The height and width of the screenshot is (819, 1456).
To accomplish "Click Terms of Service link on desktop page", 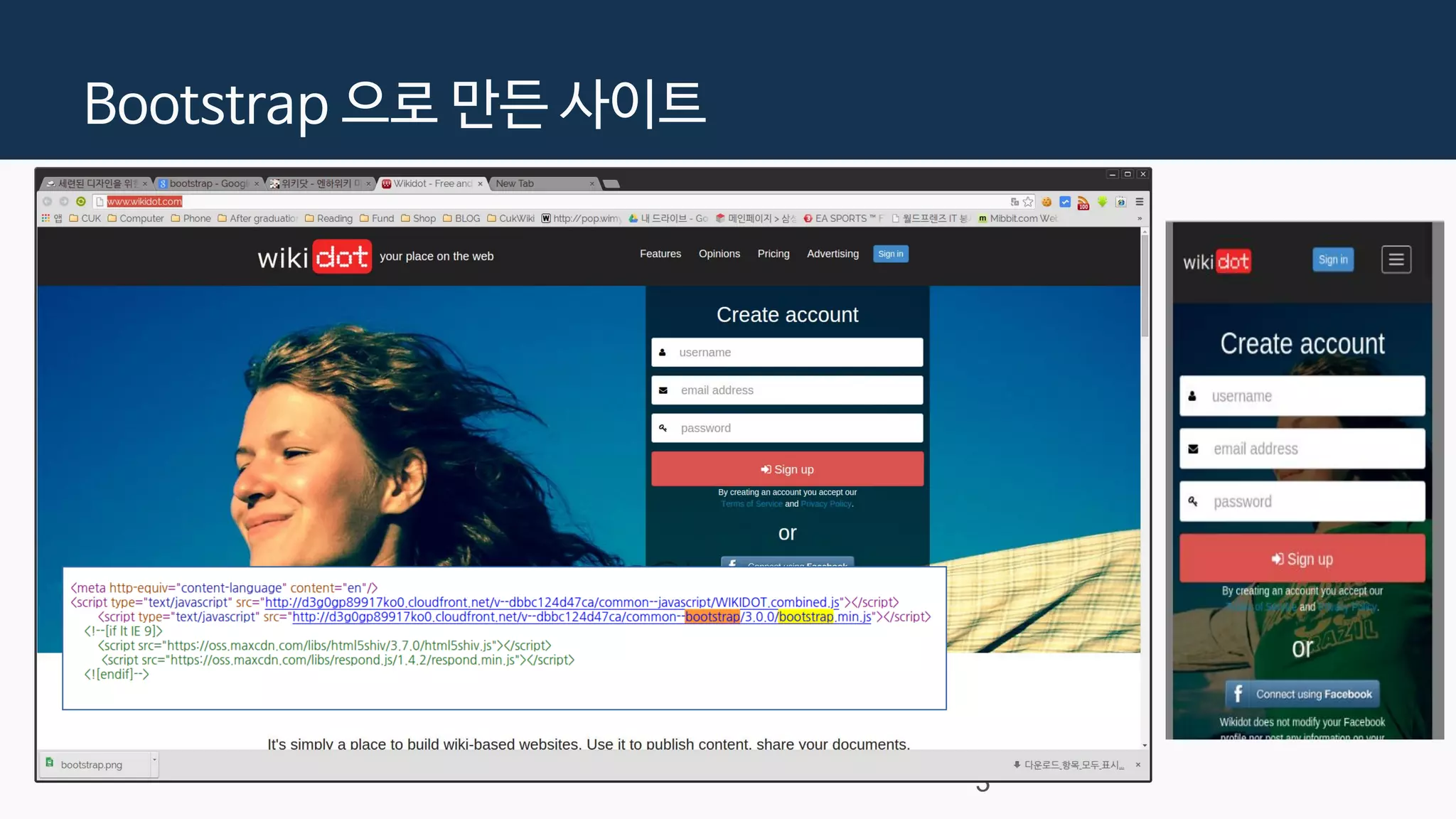I will [751, 504].
